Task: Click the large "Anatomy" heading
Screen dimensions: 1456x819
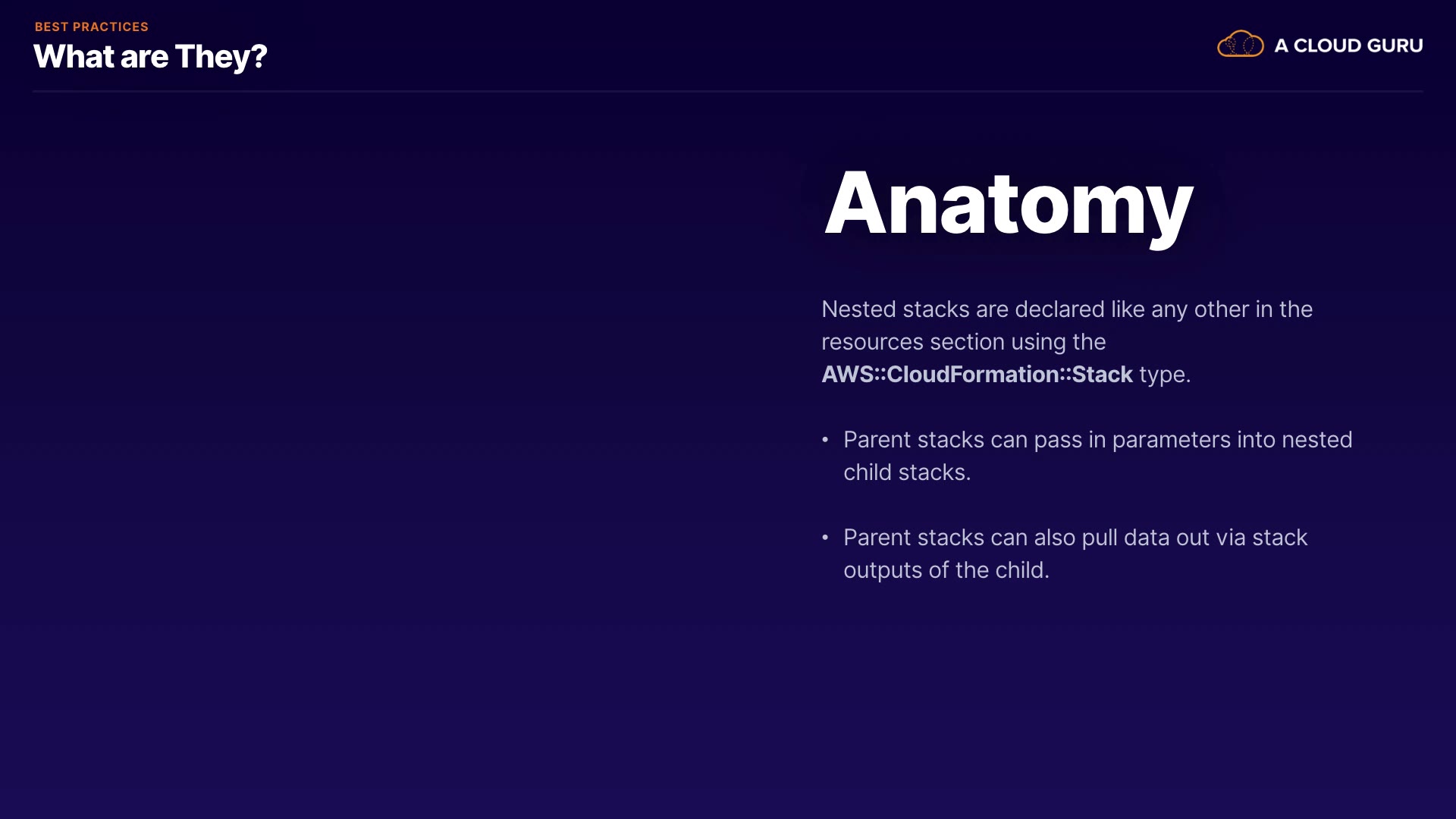Action: [x=1008, y=203]
